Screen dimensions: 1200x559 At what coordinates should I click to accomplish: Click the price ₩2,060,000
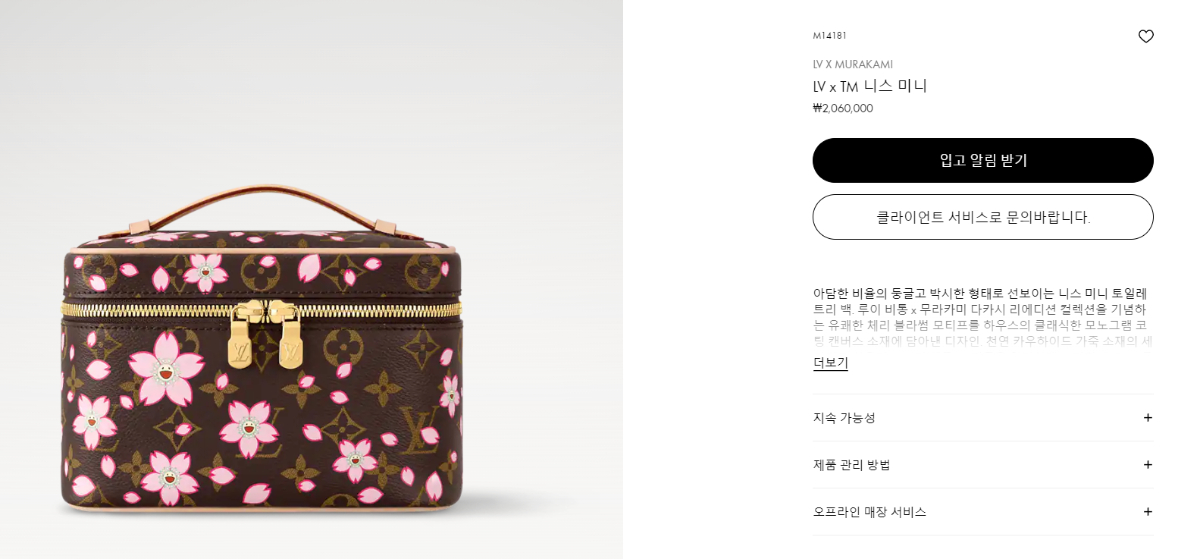843,108
